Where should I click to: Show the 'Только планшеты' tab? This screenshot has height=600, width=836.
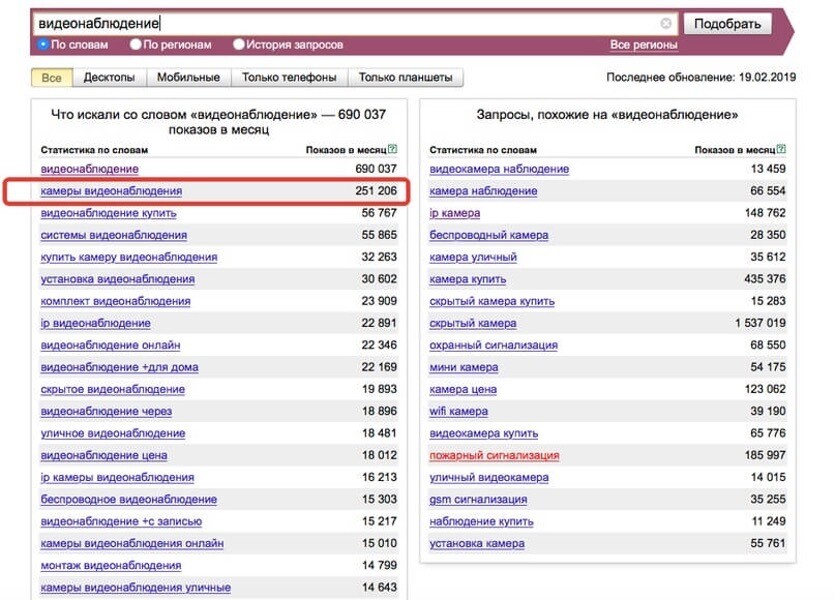[x=406, y=77]
